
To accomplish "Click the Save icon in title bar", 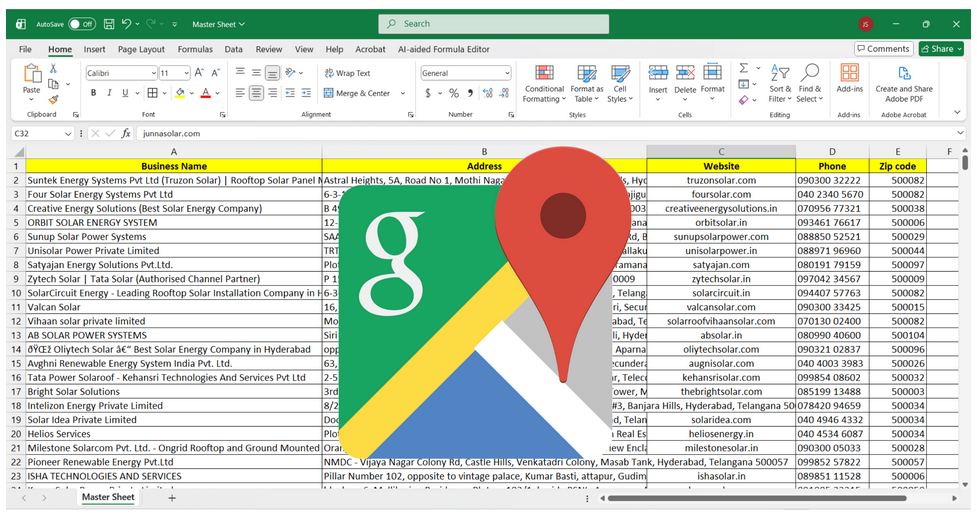I will (109, 24).
